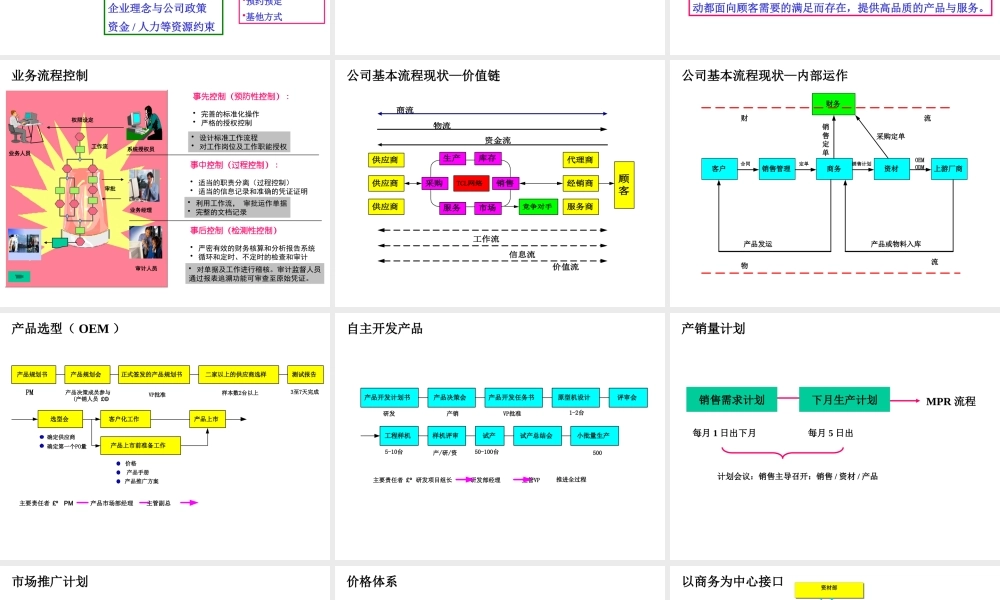Viewport: 1000px width, 600px height.
Task: Select the 产品上市前准备工作 box
Action: [140, 445]
